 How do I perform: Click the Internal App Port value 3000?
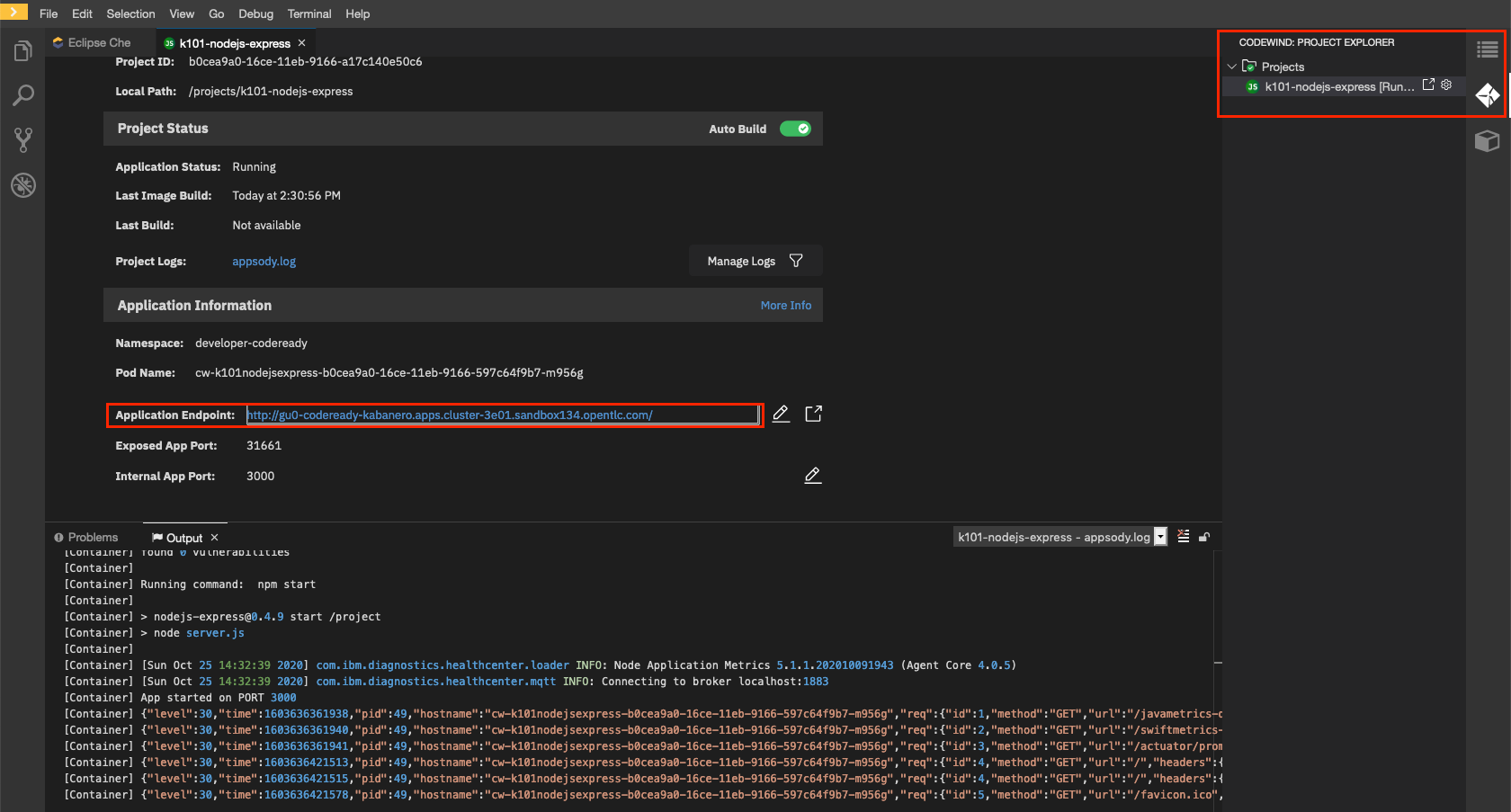point(260,476)
